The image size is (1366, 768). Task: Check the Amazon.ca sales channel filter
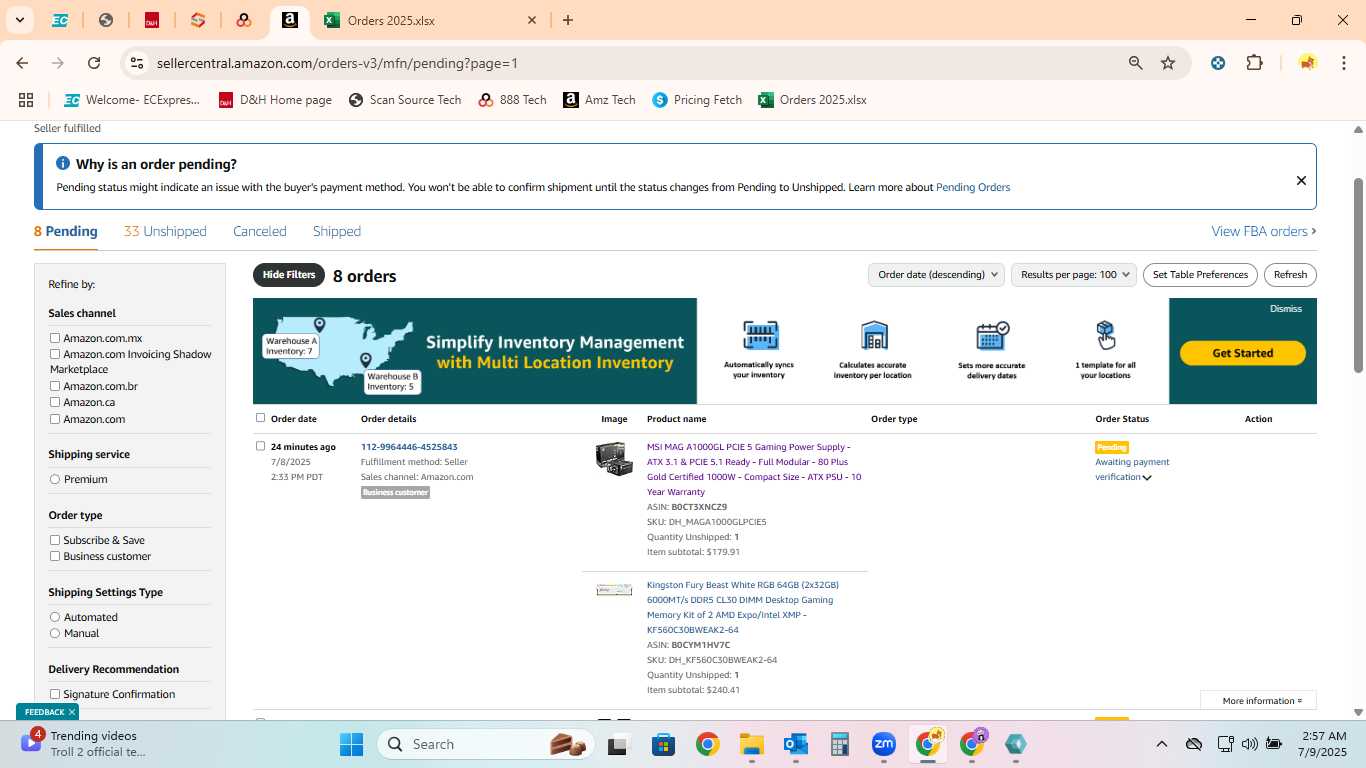click(55, 402)
